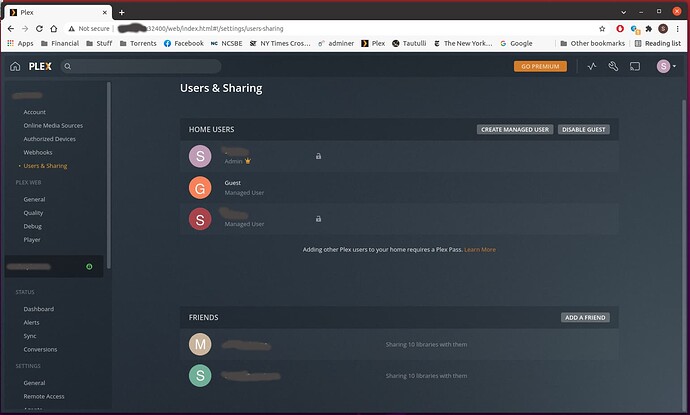The width and height of the screenshot is (690, 415).
Task: Reload the page
Action: (39, 29)
